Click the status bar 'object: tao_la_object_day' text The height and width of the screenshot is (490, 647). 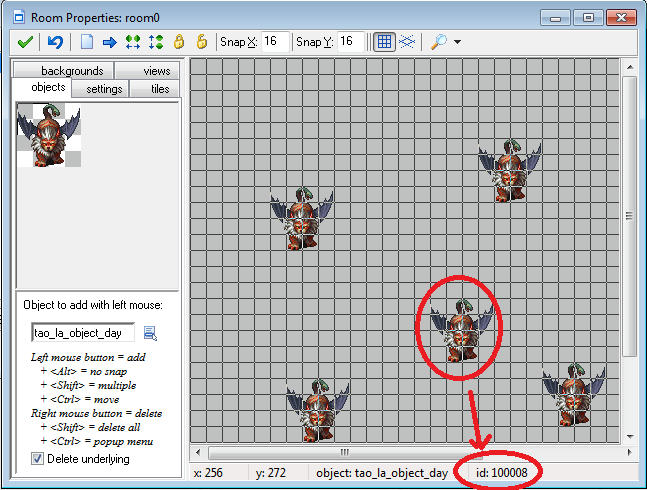coord(382,473)
